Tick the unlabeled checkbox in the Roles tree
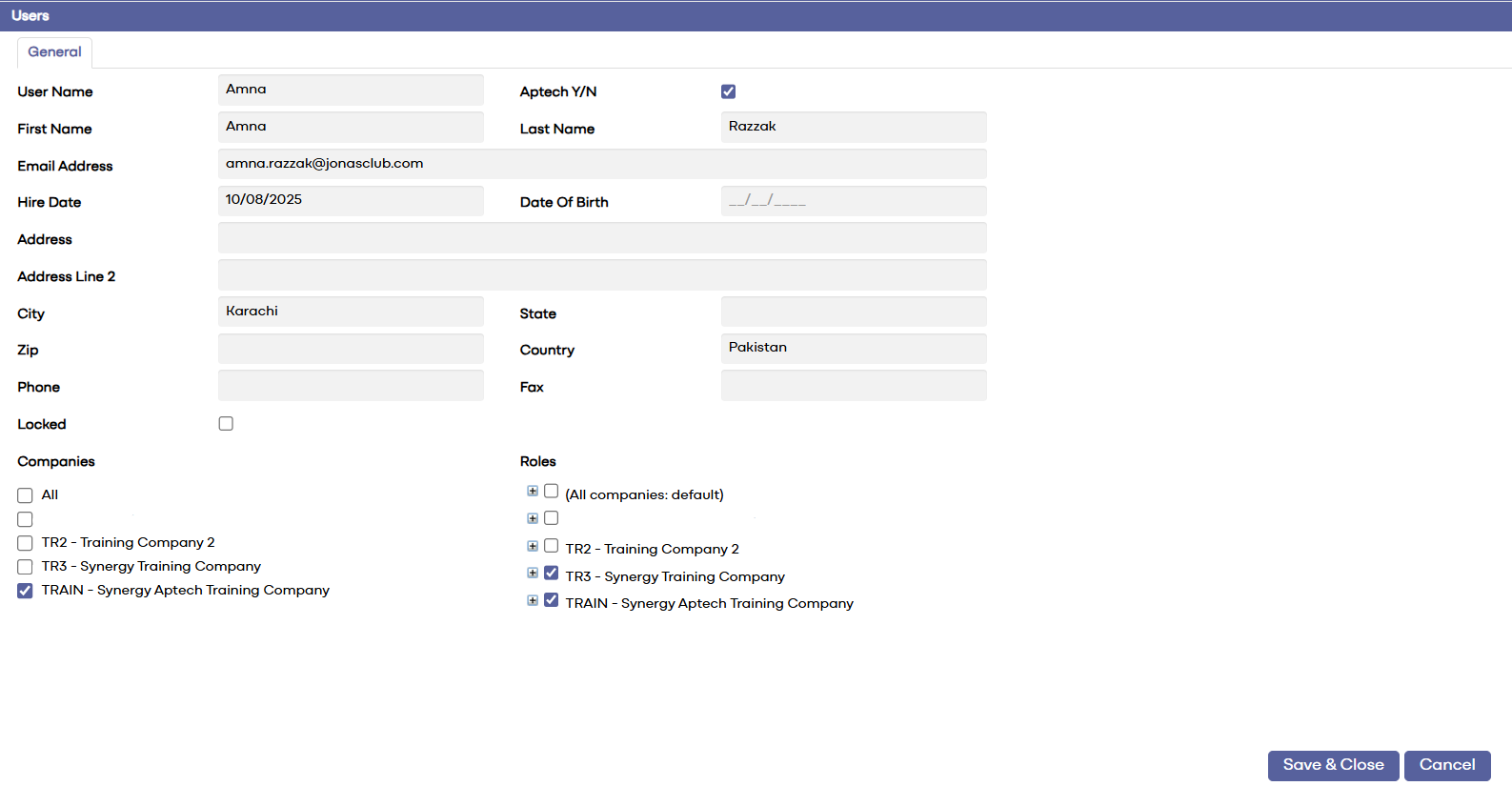Viewport: 1512px width, 786px height. [x=551, y=518]
